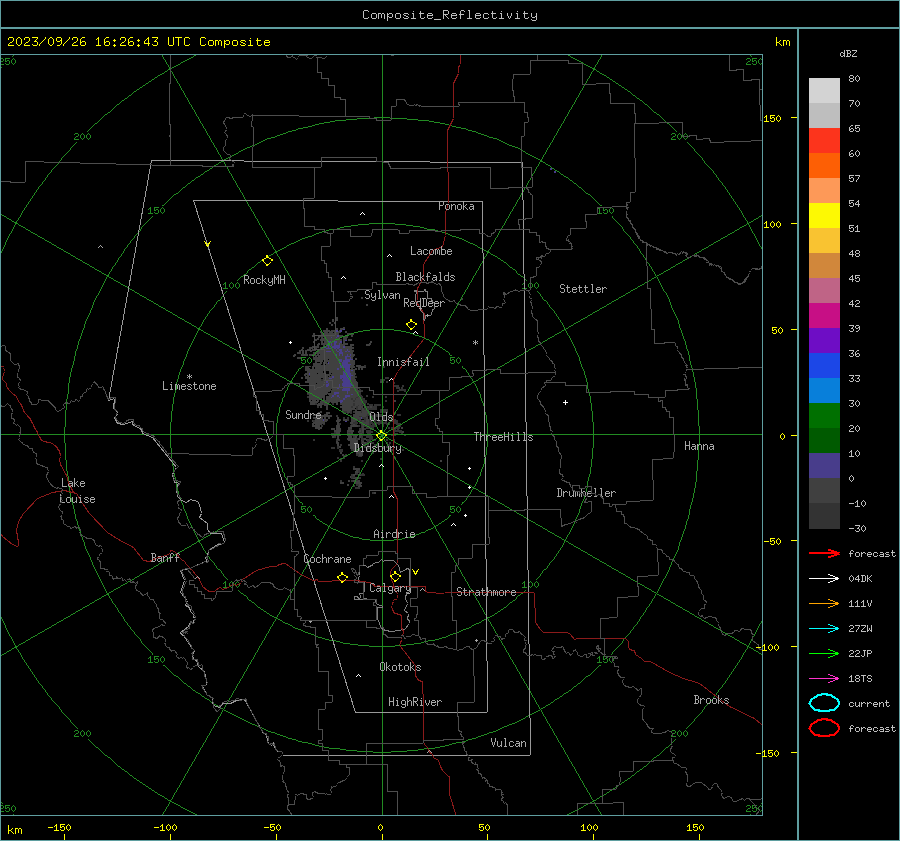
Task: Select the RockyMH label
Action: coord(264,280)
